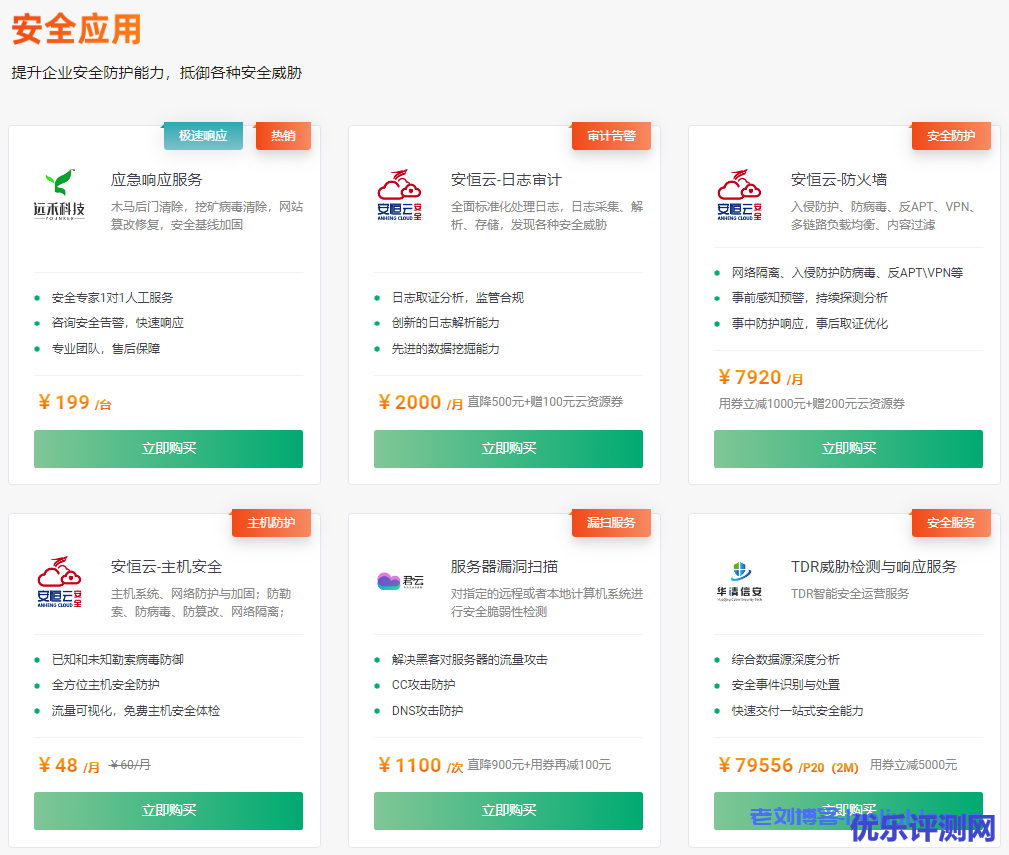Screen dimensions: 1009x855
Task: Open the 服务器漏洞扫描 product title
Action: [504, 567]
